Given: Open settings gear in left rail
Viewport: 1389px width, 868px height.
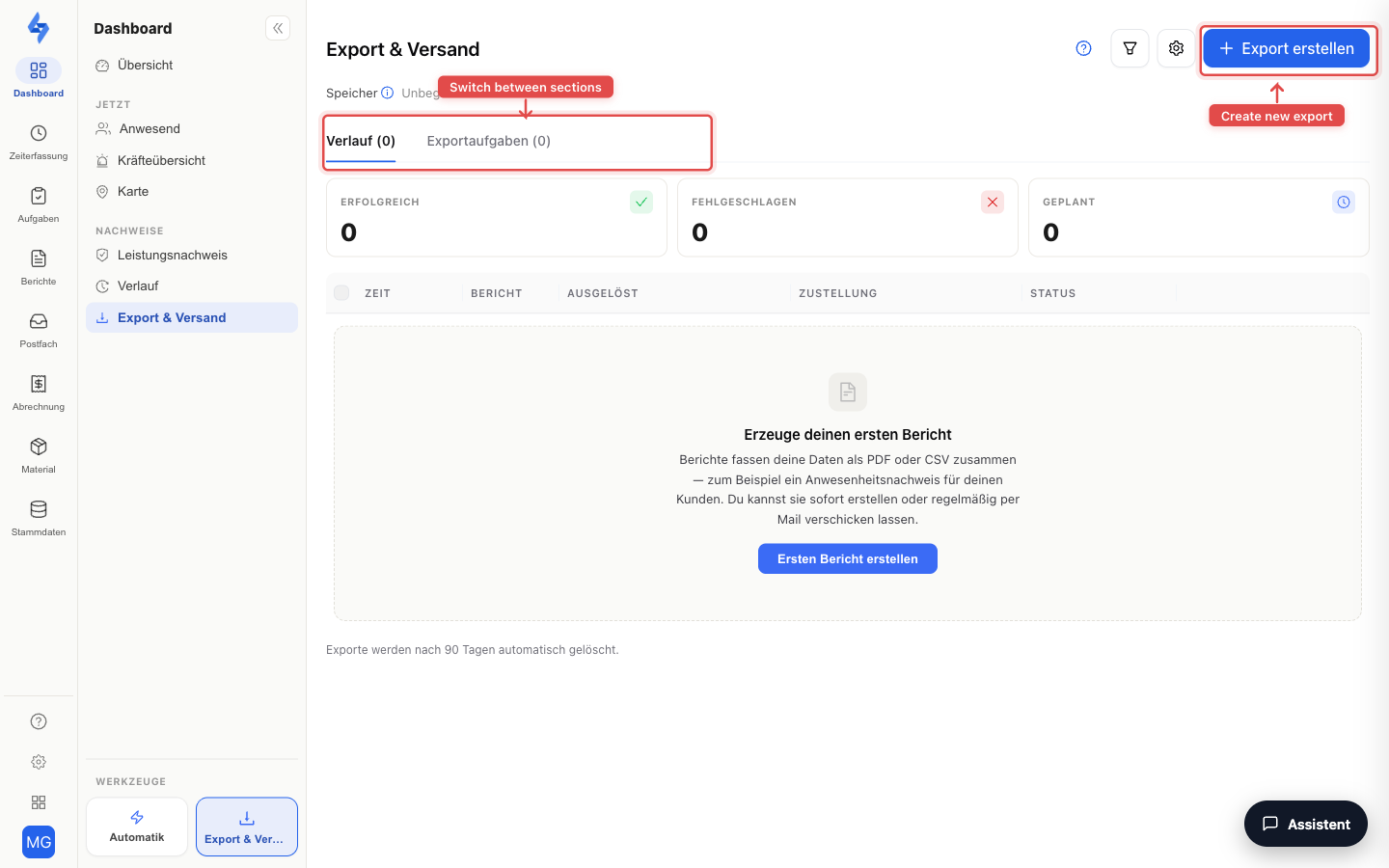Looking at the screenshot, I should (39, 762).
